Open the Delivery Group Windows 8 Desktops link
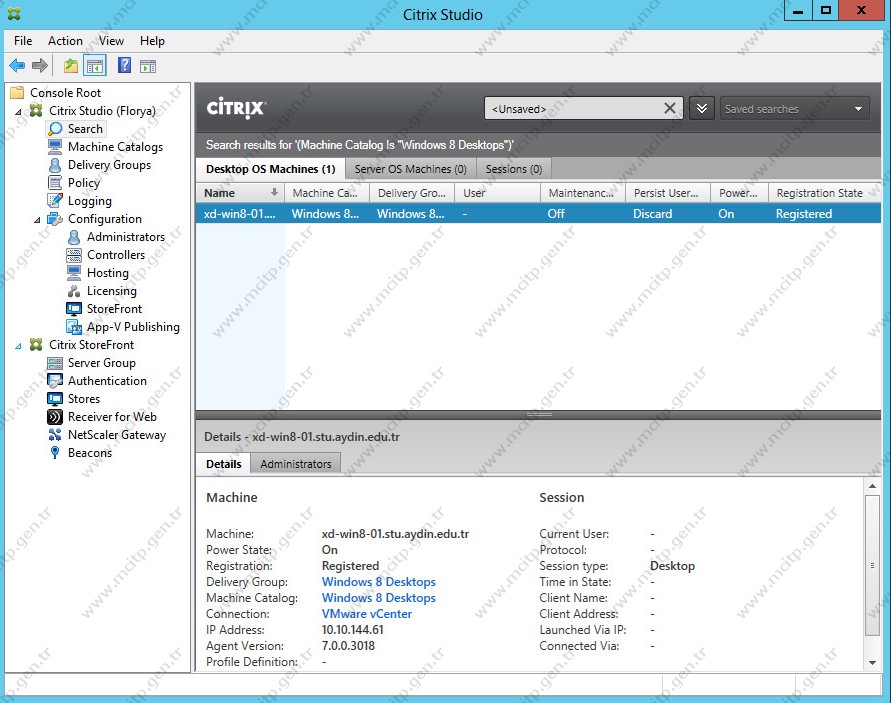Screen dimensions: 891x703 [x=378, y=582]
